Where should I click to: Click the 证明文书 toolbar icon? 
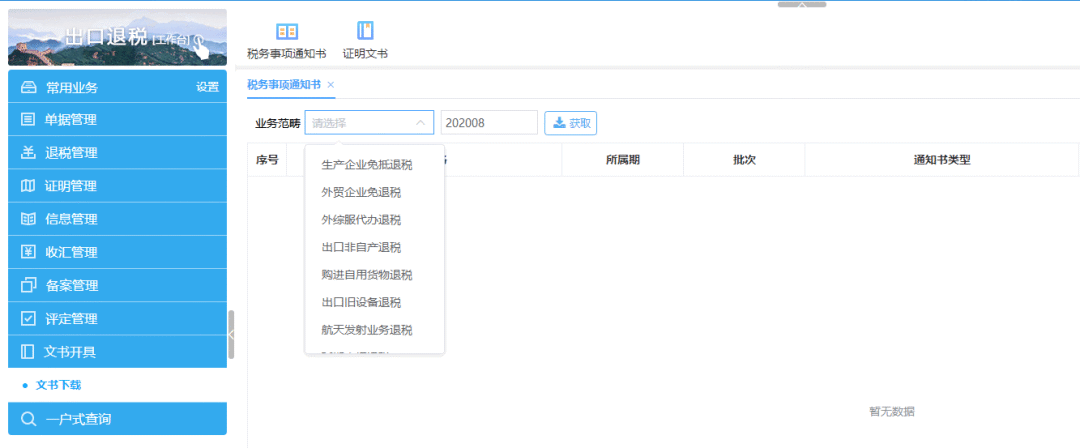[365, 33]
